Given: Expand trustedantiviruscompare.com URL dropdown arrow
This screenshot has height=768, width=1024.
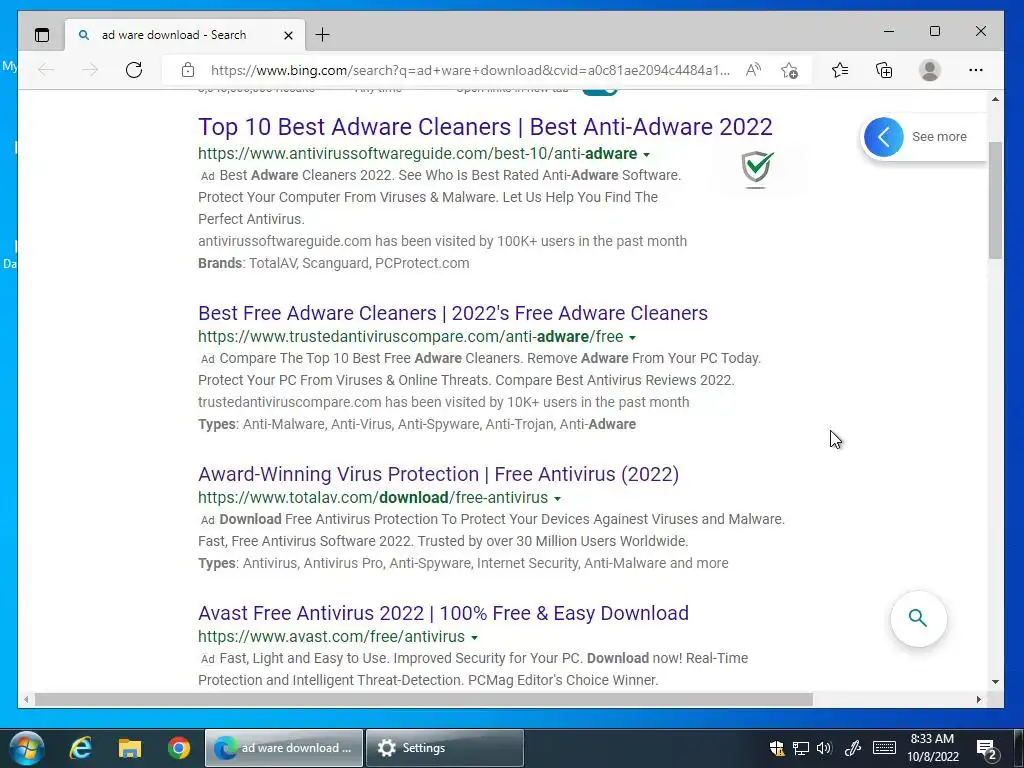Looking at the screenshot, I should pyautogui.click(x=632, y=338).
